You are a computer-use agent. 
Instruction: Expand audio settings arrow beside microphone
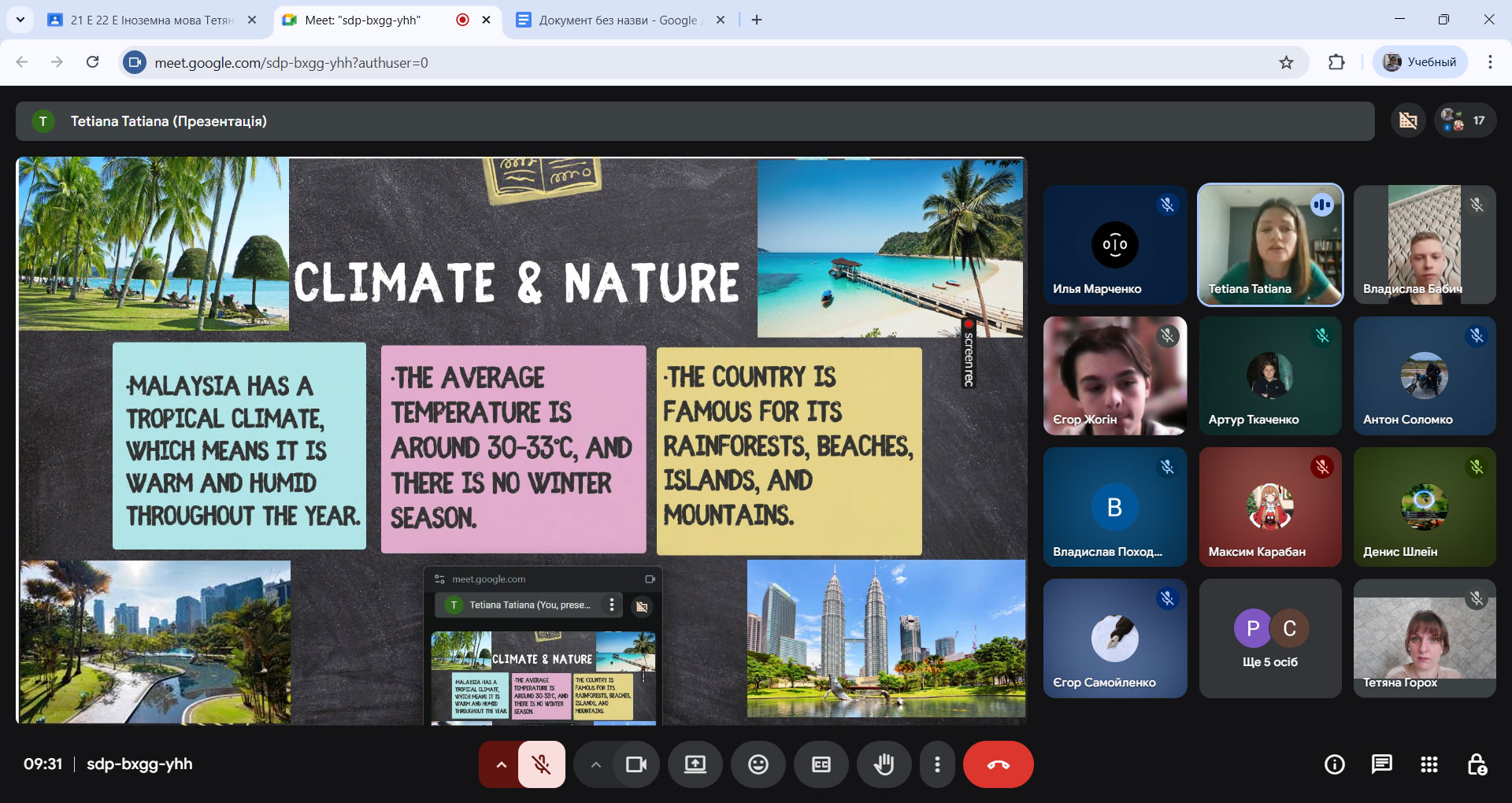pos(501,764)
